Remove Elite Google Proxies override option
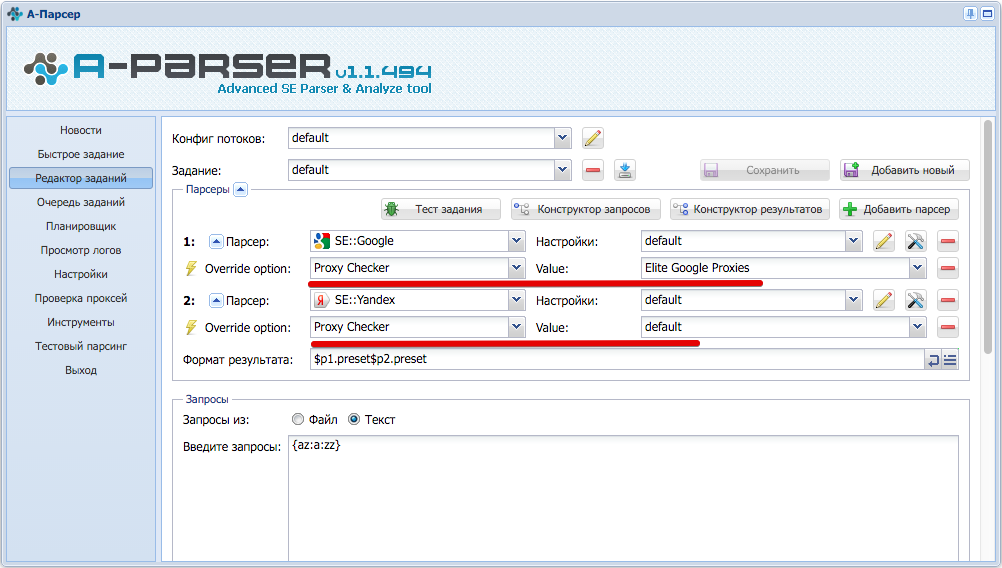Screen dimensions: 1002x568 [948, 268]
